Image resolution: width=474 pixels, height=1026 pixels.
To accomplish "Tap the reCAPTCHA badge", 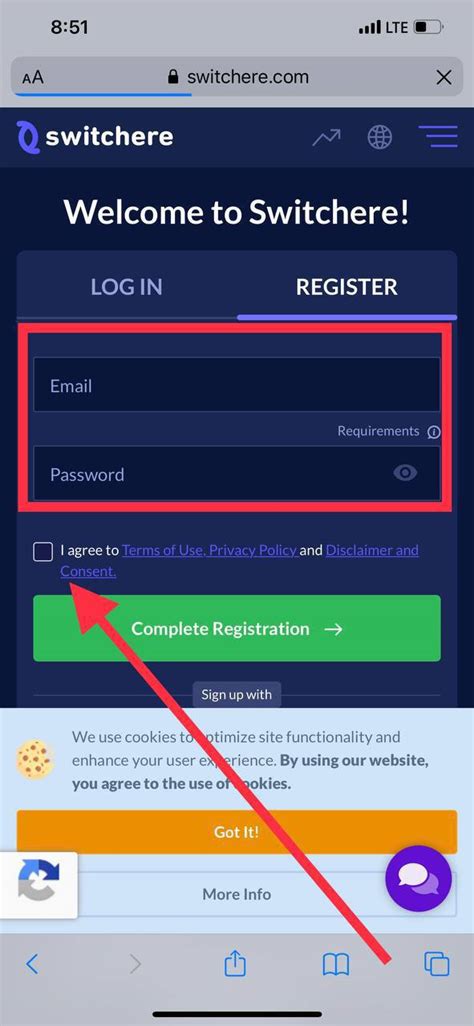I will (38, 884).
